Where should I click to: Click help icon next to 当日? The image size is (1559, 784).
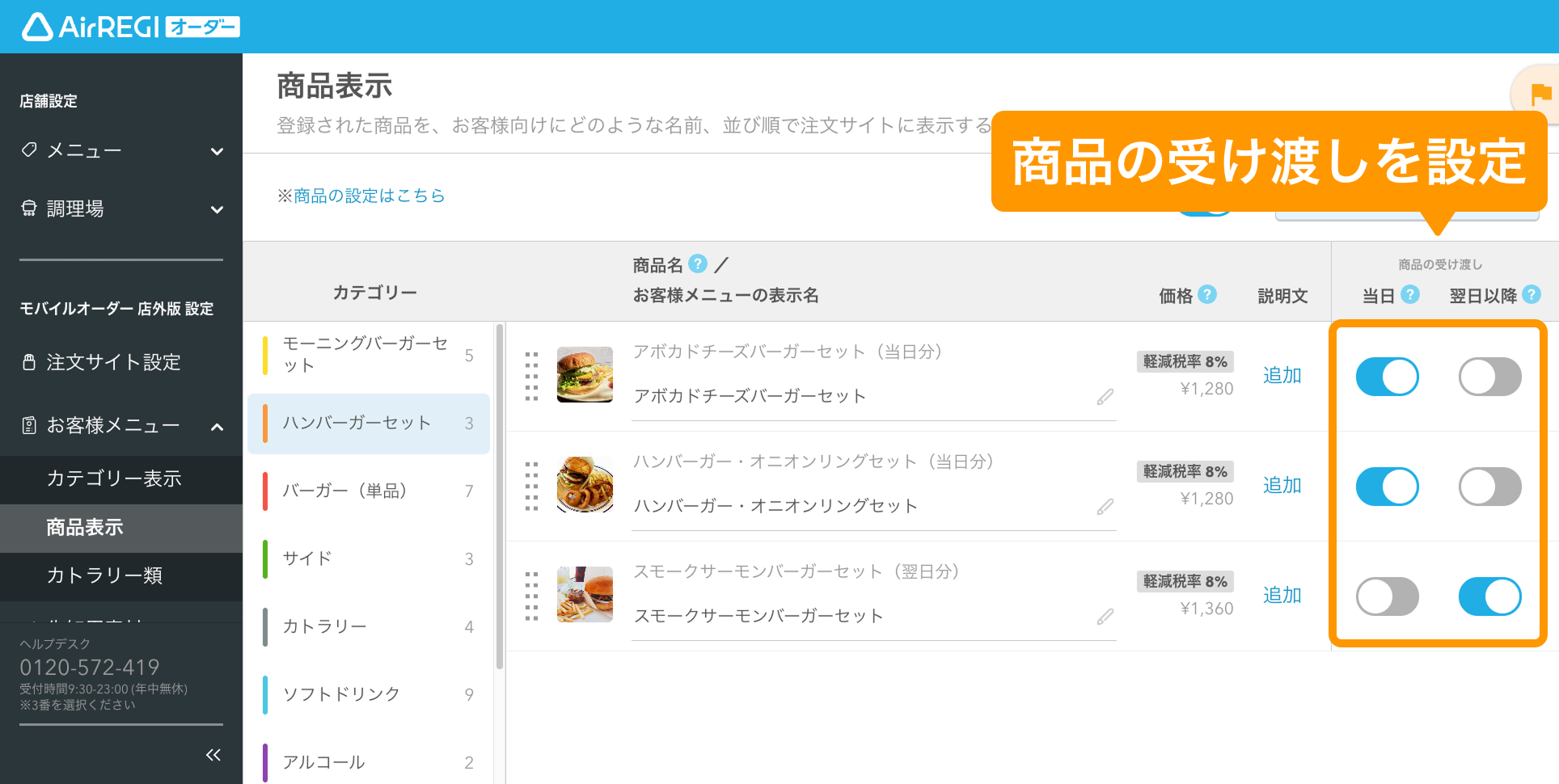(x=1410, y=295)
